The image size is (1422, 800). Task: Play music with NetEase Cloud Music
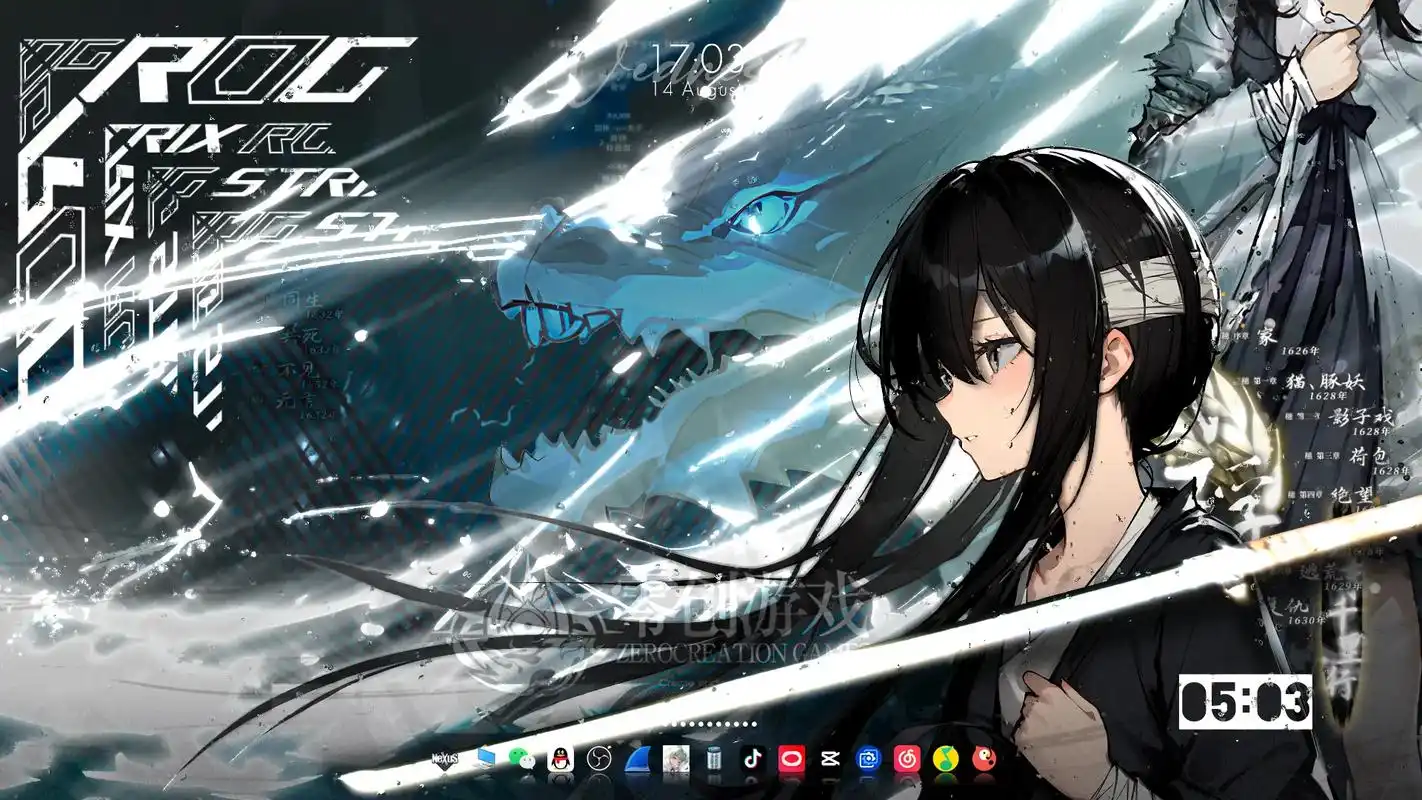coord(908,760)
